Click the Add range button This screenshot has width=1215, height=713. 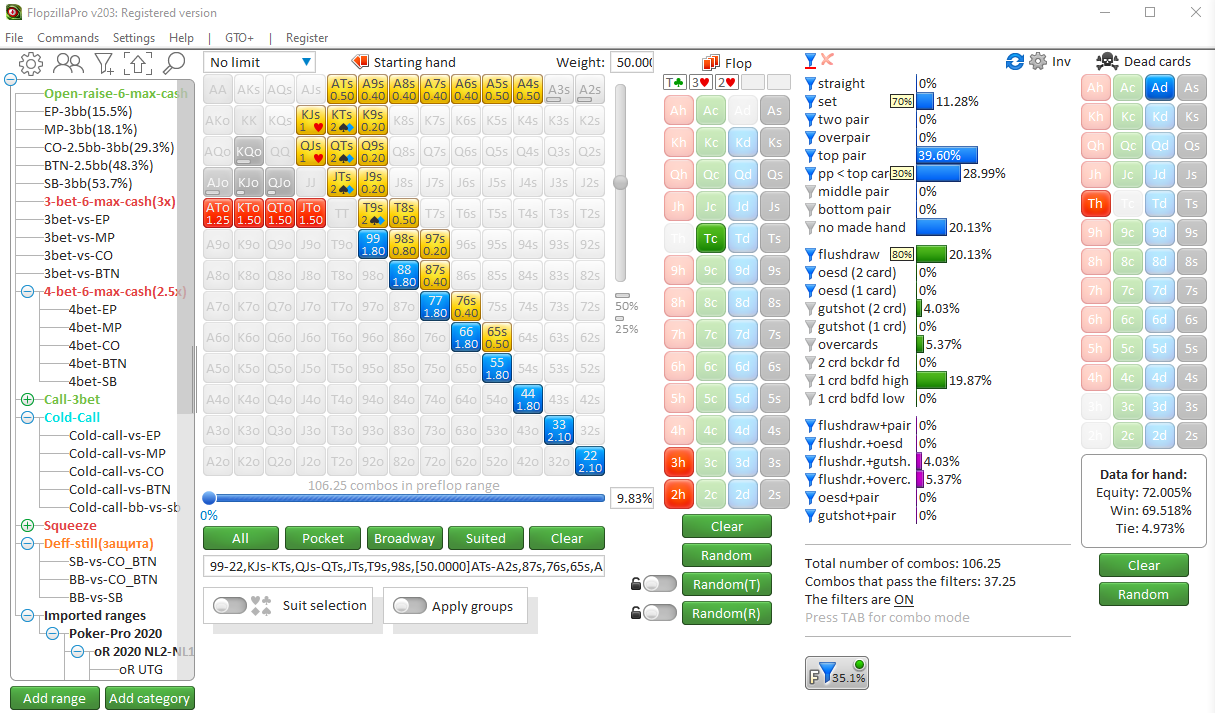tap(54, 698)
